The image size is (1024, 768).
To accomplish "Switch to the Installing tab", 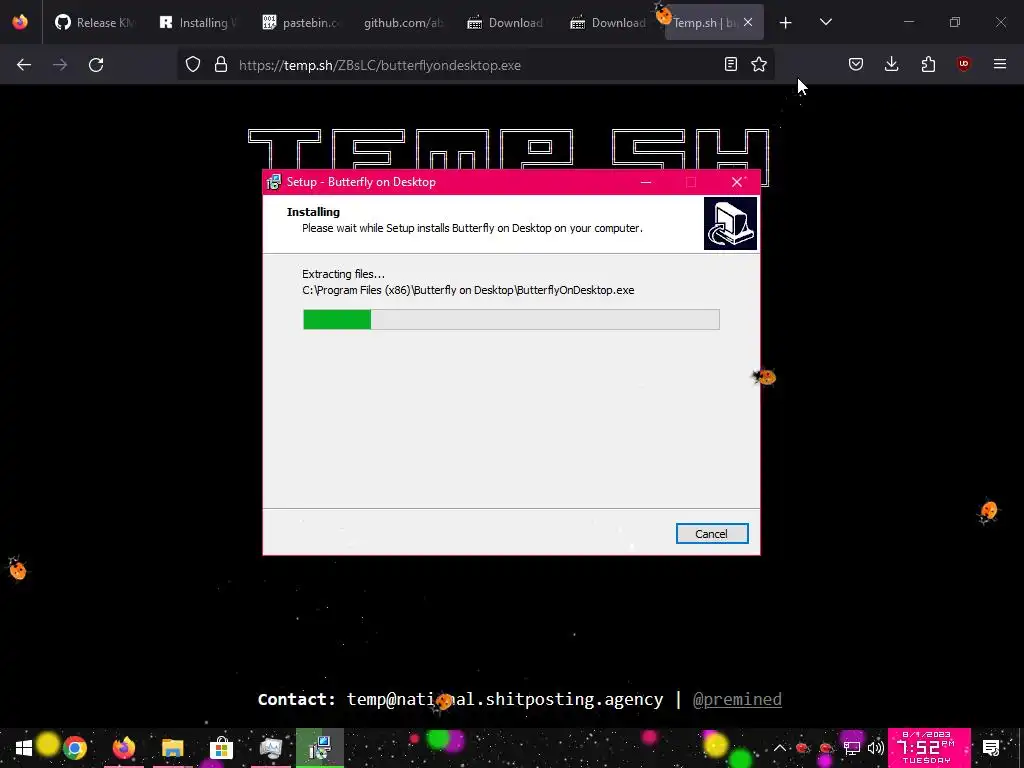I will point(199,22).
